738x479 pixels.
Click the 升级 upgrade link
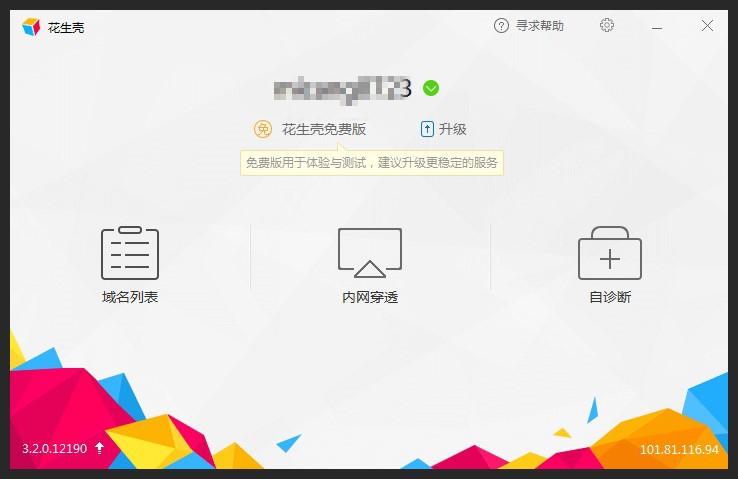[x=452, y=129]
